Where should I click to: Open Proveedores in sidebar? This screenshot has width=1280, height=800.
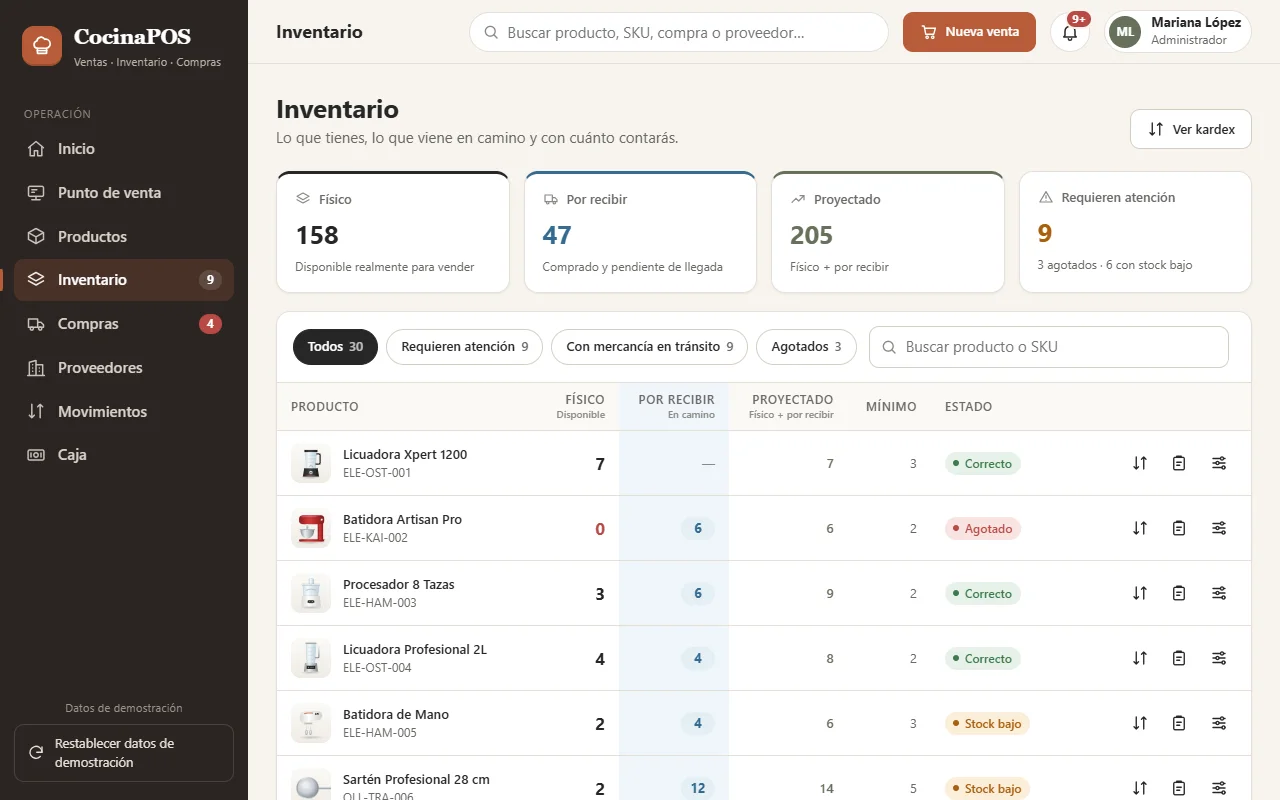coord(124,368)
